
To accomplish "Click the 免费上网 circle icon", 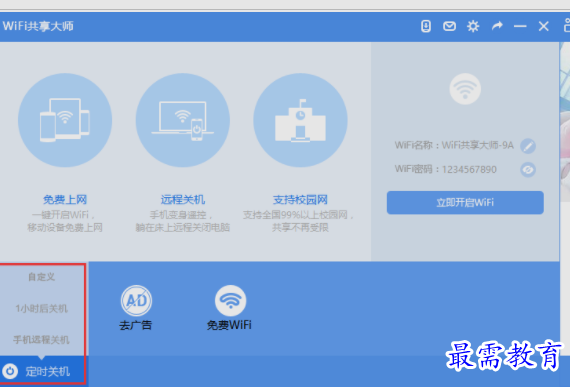I will (x=65, y=120).
